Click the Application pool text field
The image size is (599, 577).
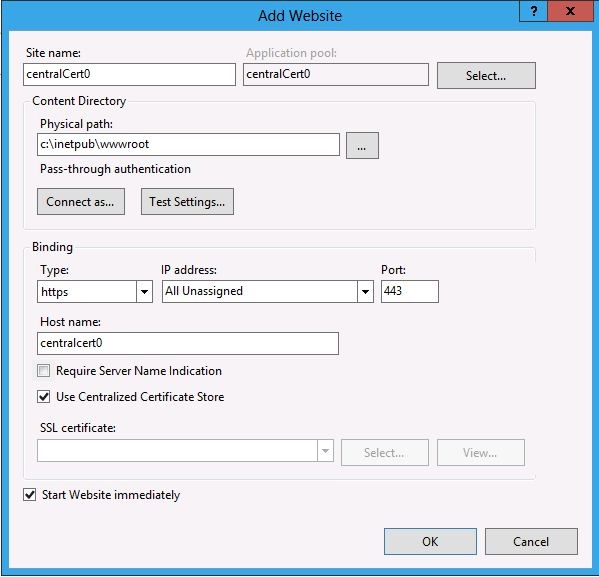tap(336, 74)
